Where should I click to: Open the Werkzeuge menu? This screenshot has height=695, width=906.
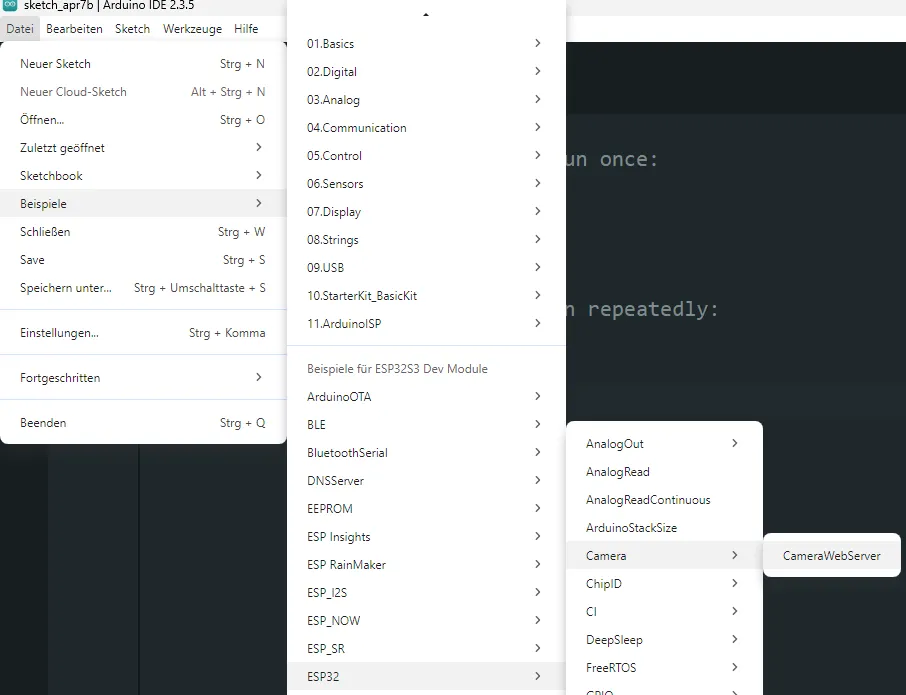click(x=192, y=29)
